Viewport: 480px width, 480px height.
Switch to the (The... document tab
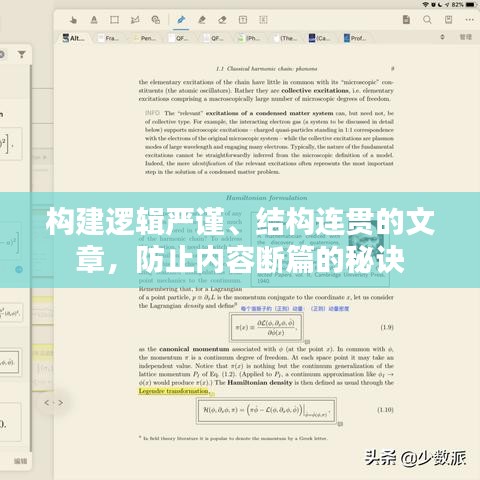click(x=285, y=38)
